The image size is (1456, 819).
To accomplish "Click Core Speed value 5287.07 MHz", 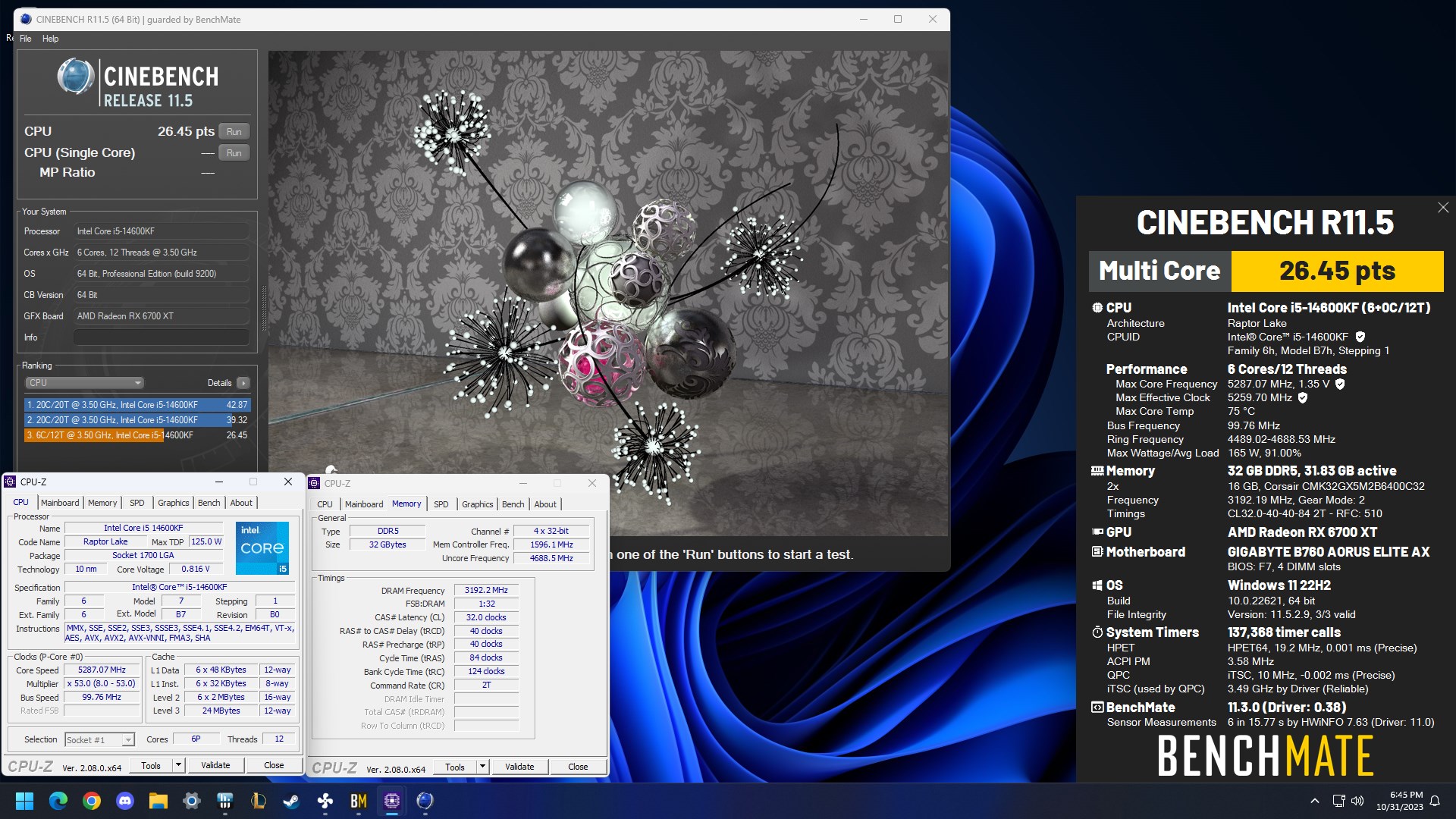I will coord(102,670).
